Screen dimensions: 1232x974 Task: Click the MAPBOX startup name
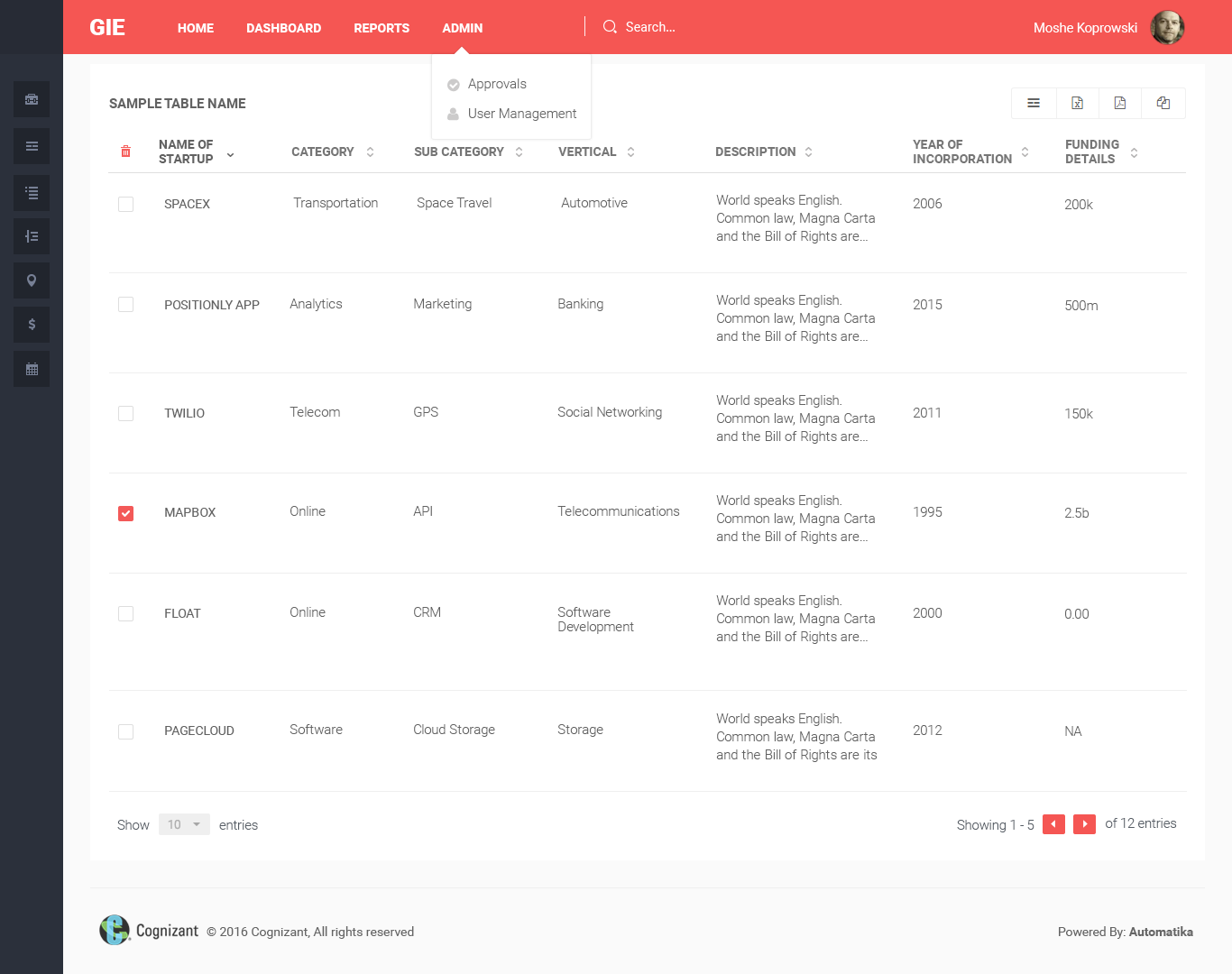pyautogui.click(x=189, y=512)
